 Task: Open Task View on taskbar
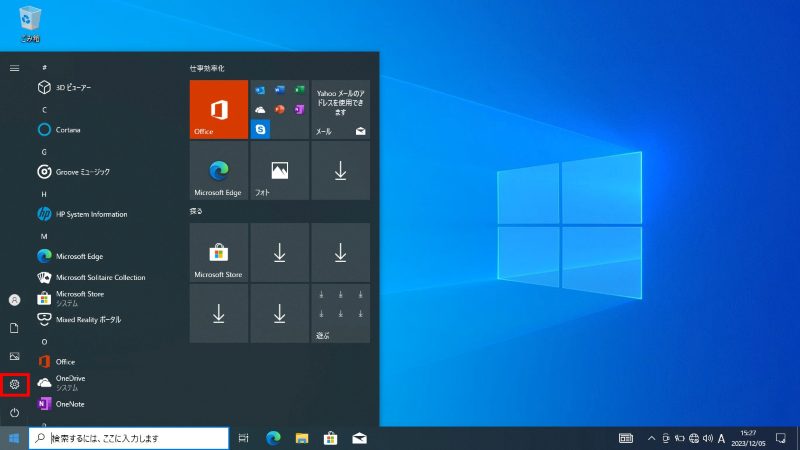pos(243,438)
